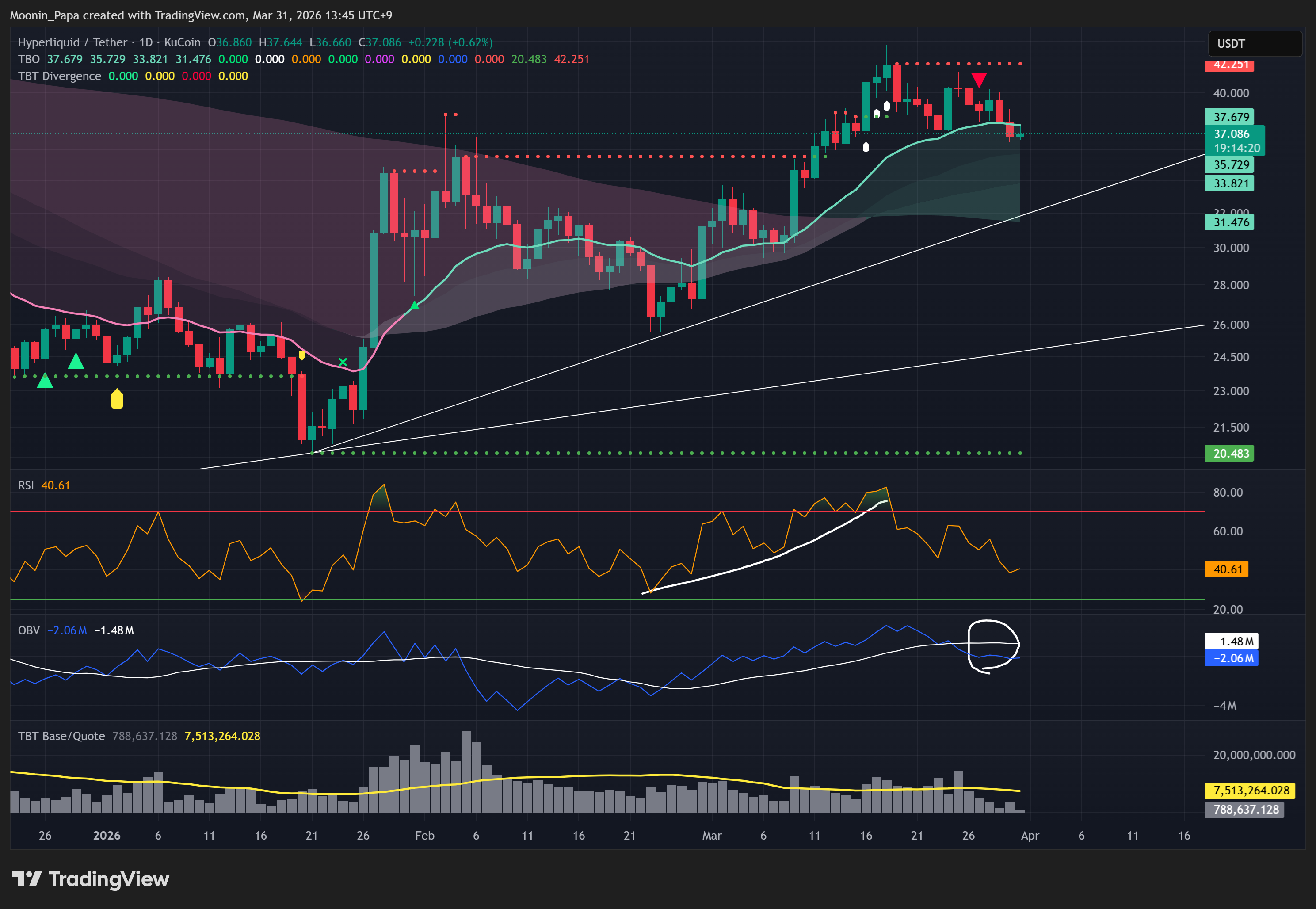
Task: Click the TradingView logo at bottom left
Action: click(x=91, y=879)
